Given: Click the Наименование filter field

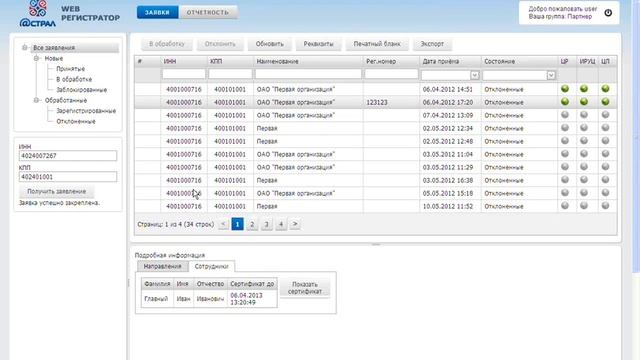Looking at the screenshot, I should [308, 74].
